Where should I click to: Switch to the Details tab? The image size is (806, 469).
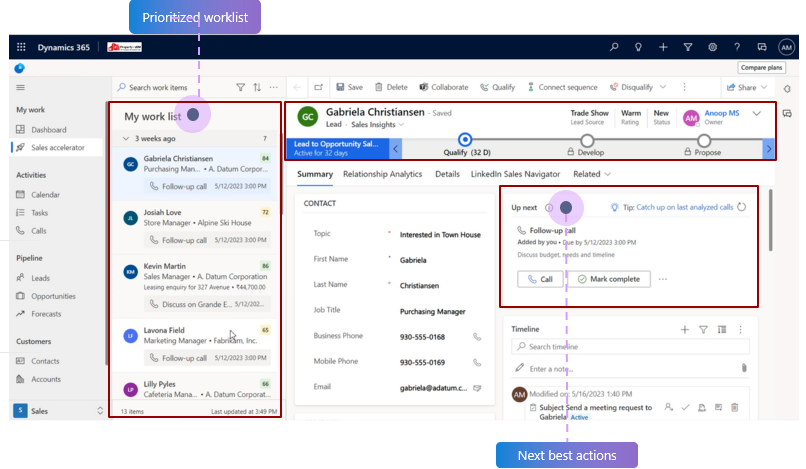[x=447, y=174]
